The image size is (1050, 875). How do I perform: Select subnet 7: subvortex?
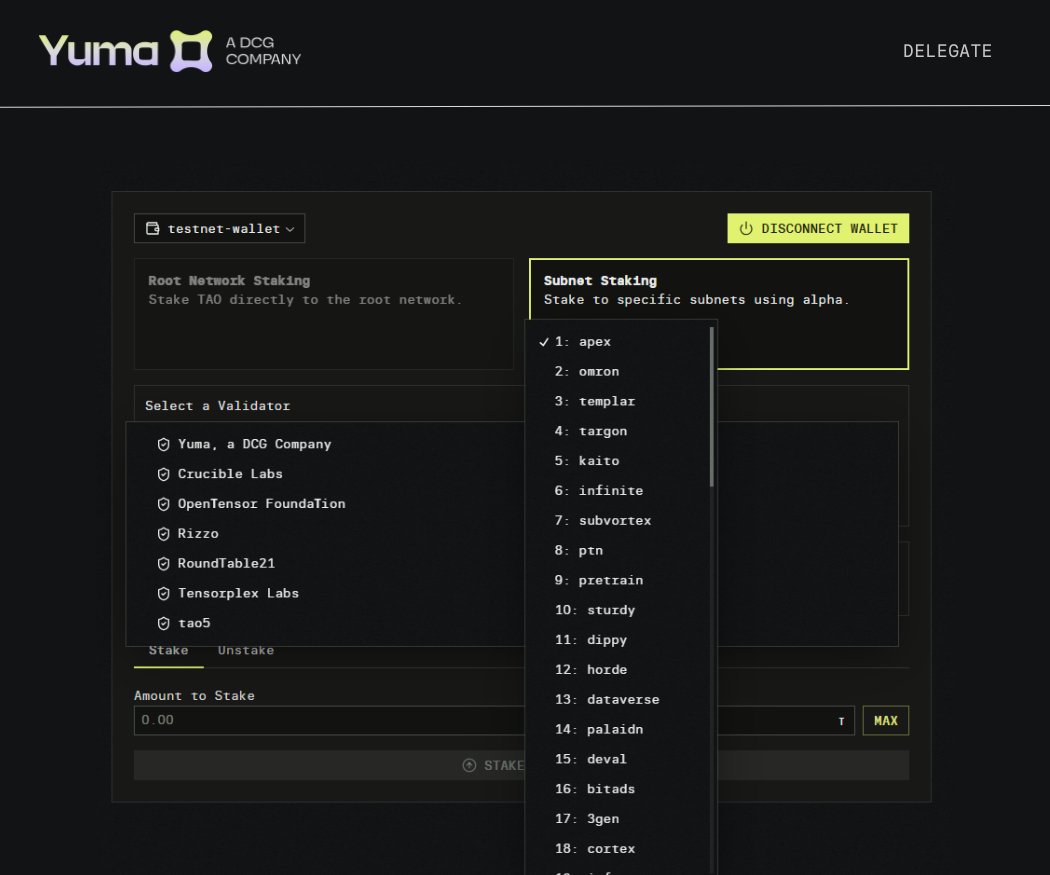pos(617,520)
